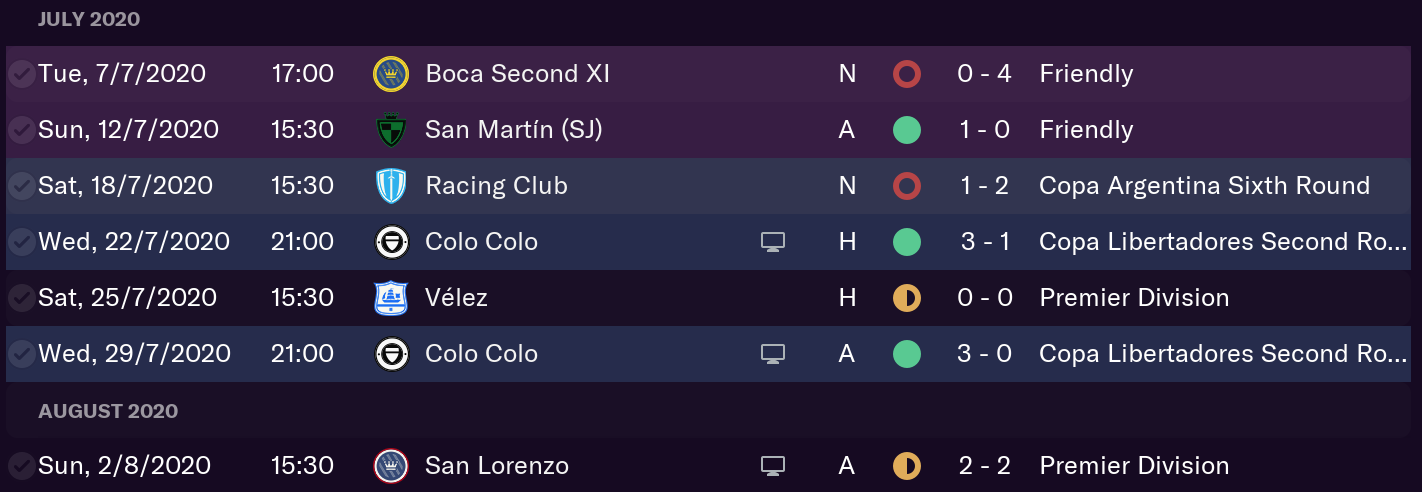Collapse the JULY 2020 month header
This screenshot has height=492, width=1422.
pos(89,20)
